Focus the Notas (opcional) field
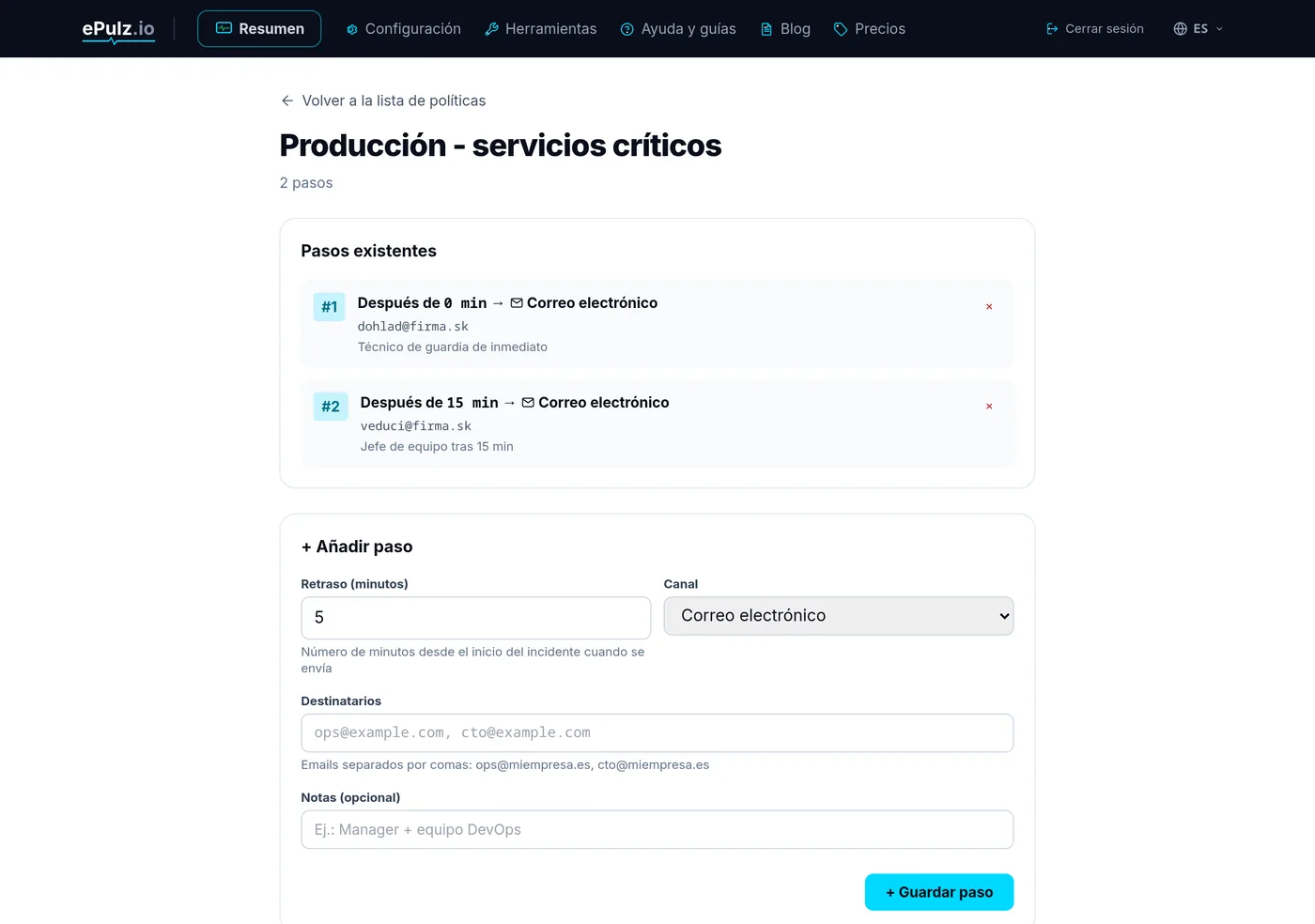 (657, 830)
